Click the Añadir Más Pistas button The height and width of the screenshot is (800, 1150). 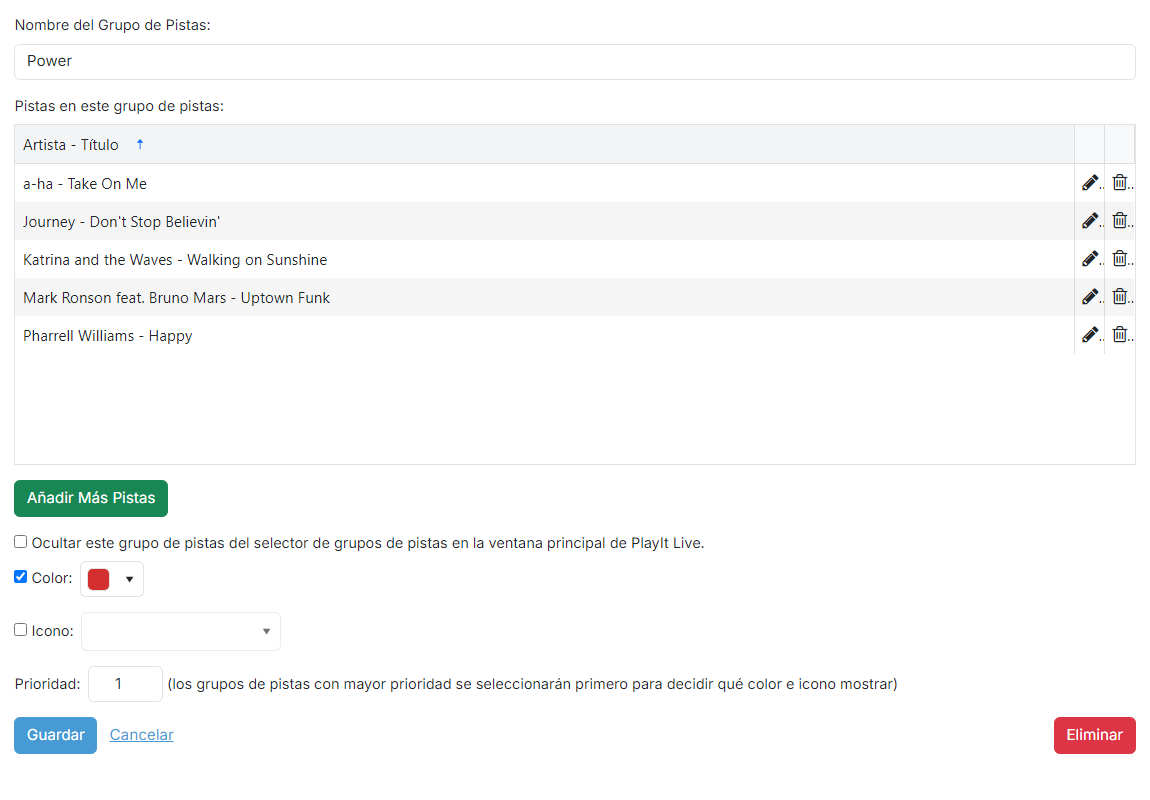click(x=91, y=499)
